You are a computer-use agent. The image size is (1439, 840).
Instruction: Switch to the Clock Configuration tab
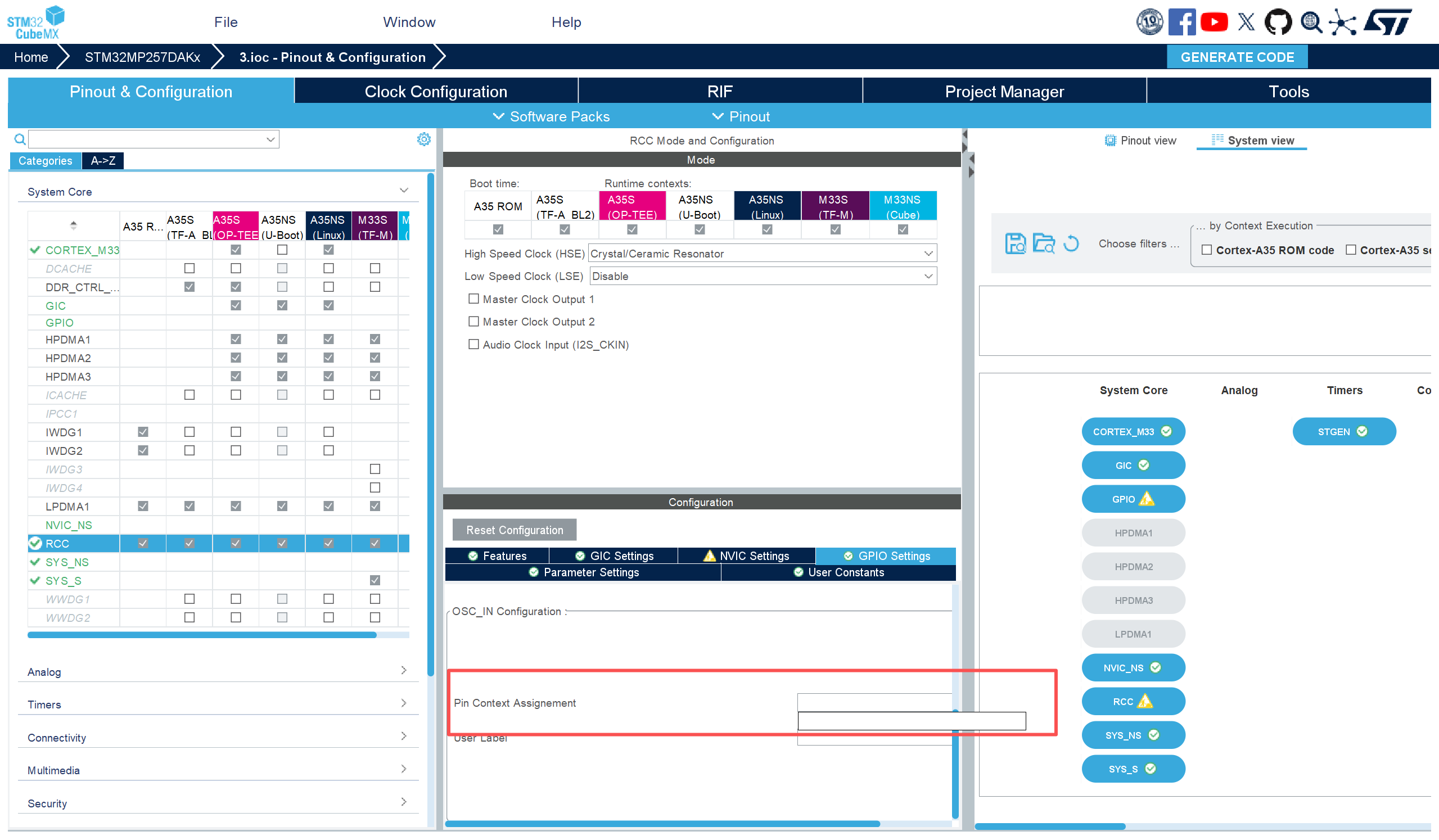pos(436,91)
